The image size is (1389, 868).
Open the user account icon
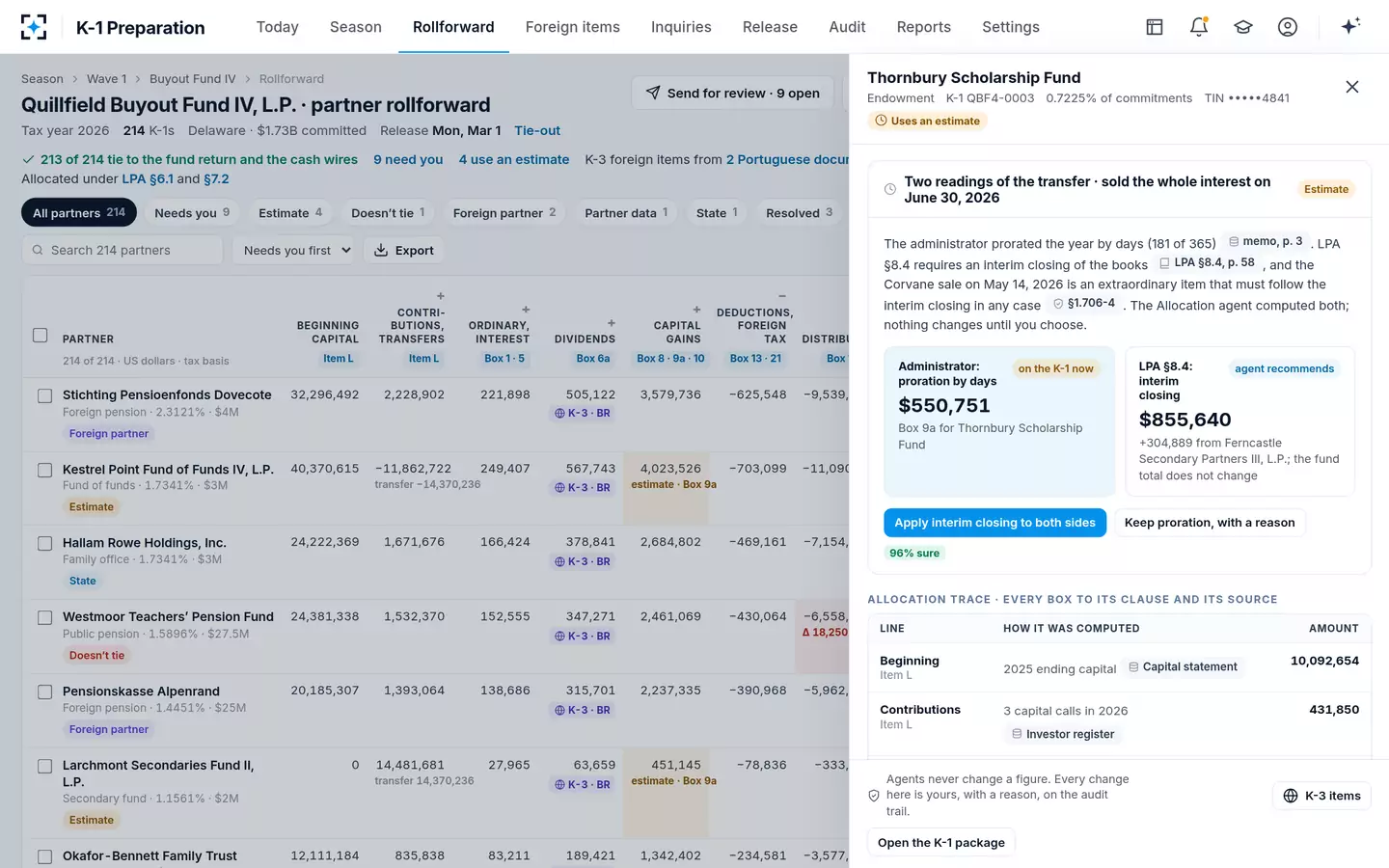pyautogui.click(x=1288, y=27)
